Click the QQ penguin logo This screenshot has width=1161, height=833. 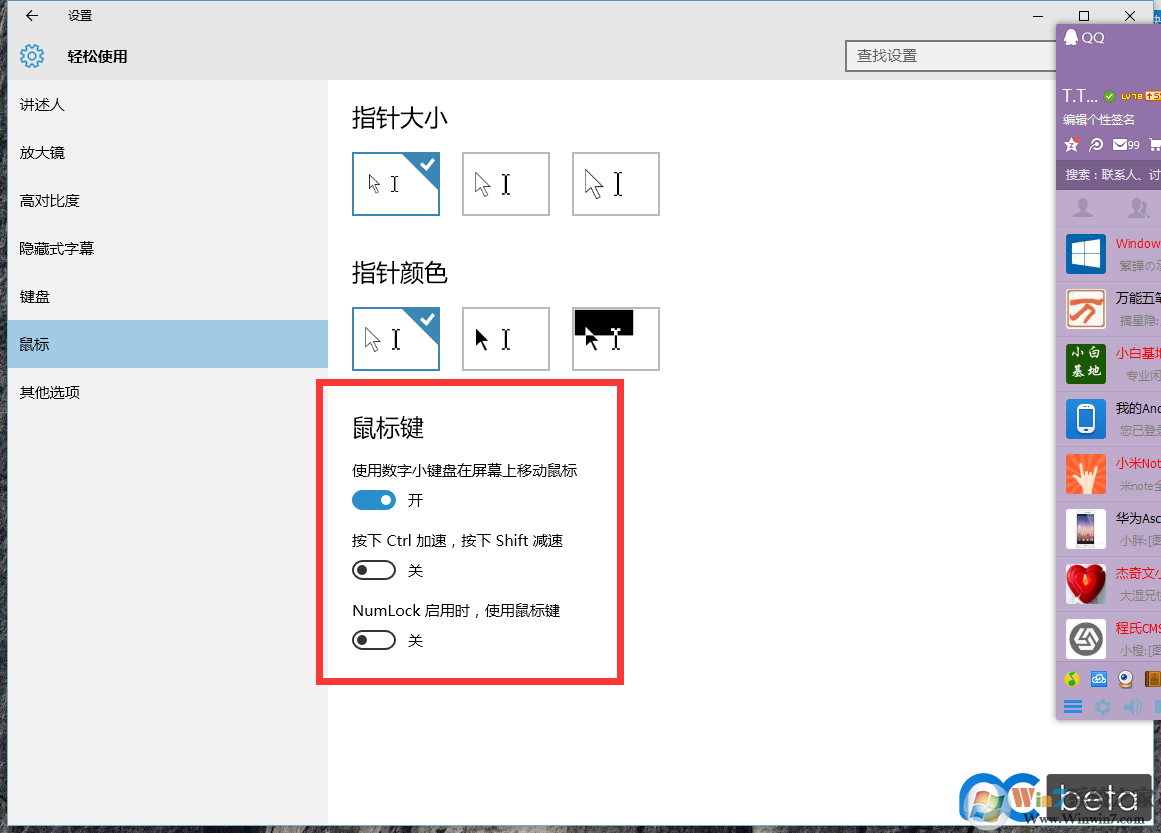[1071, 38]
